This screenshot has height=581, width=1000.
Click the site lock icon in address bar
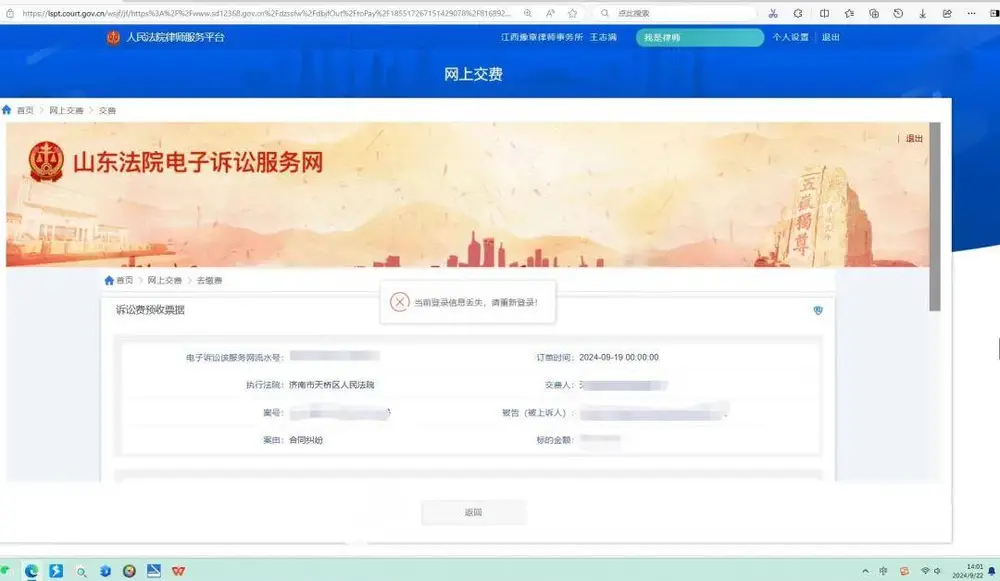click(10, 13)
